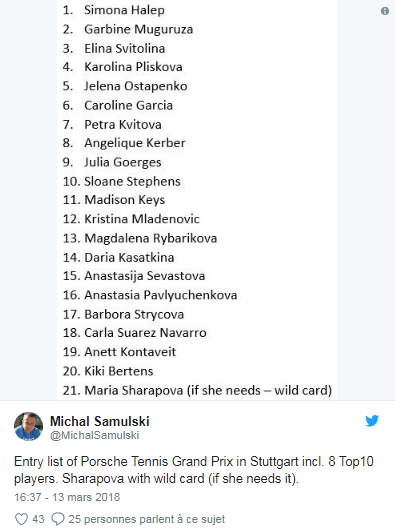Click the Carla Suarez Navarro entry
Viewport: 395px width, 531px height.
pos(134,333)
